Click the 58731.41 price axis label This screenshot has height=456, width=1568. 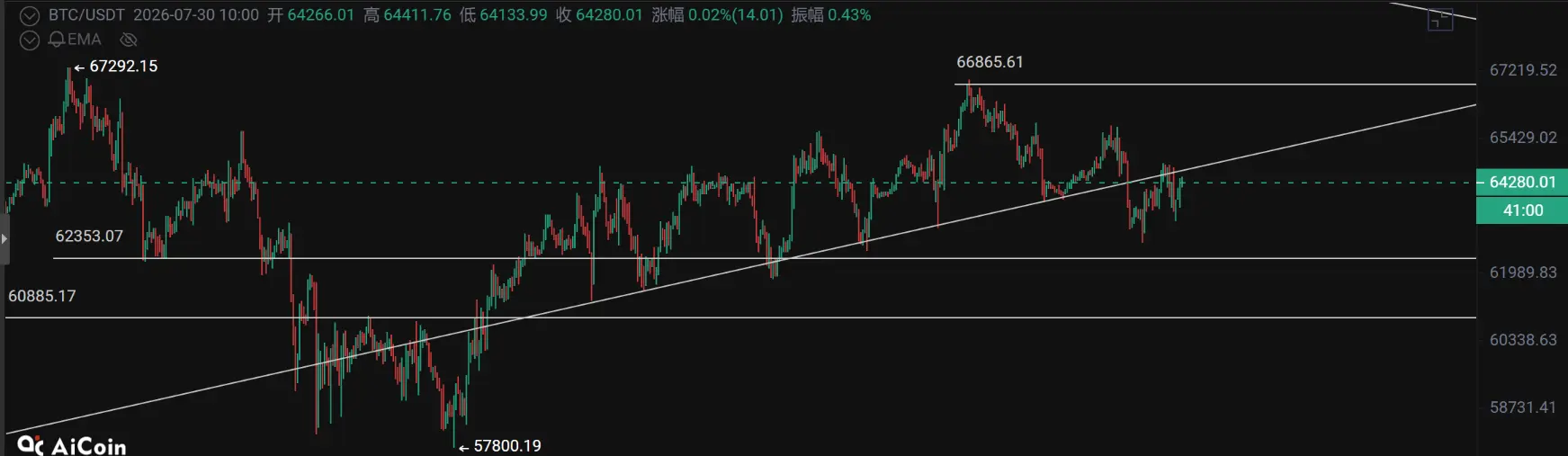click(x=1523, y=407)
